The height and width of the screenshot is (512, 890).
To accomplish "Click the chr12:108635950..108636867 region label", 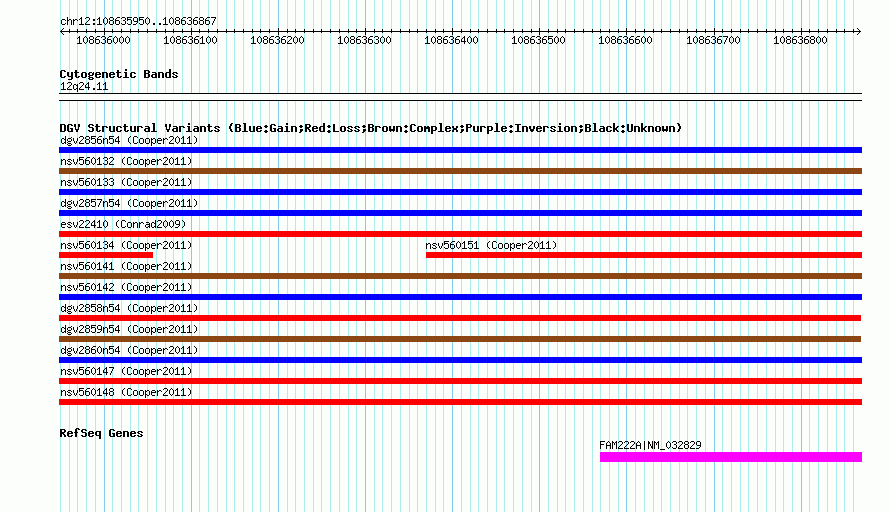I will click(138, 21).
